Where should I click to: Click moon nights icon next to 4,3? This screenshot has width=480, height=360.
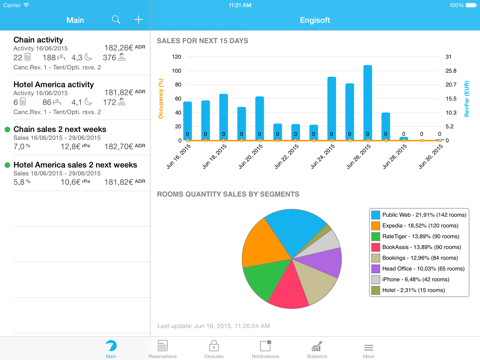click(x=88, y=57)
